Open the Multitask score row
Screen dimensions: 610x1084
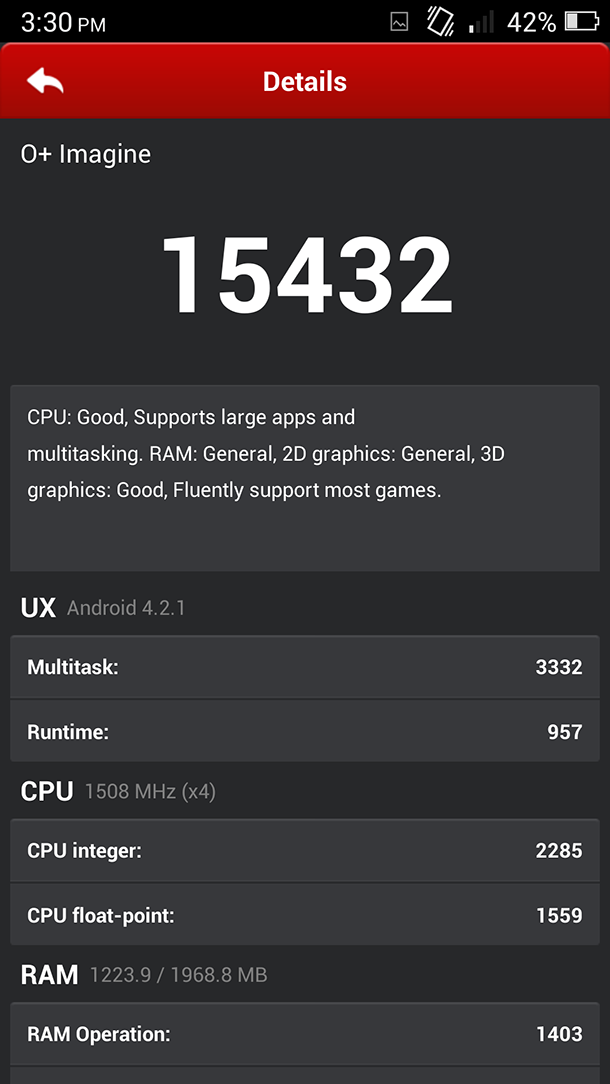(x=305, y=667)
